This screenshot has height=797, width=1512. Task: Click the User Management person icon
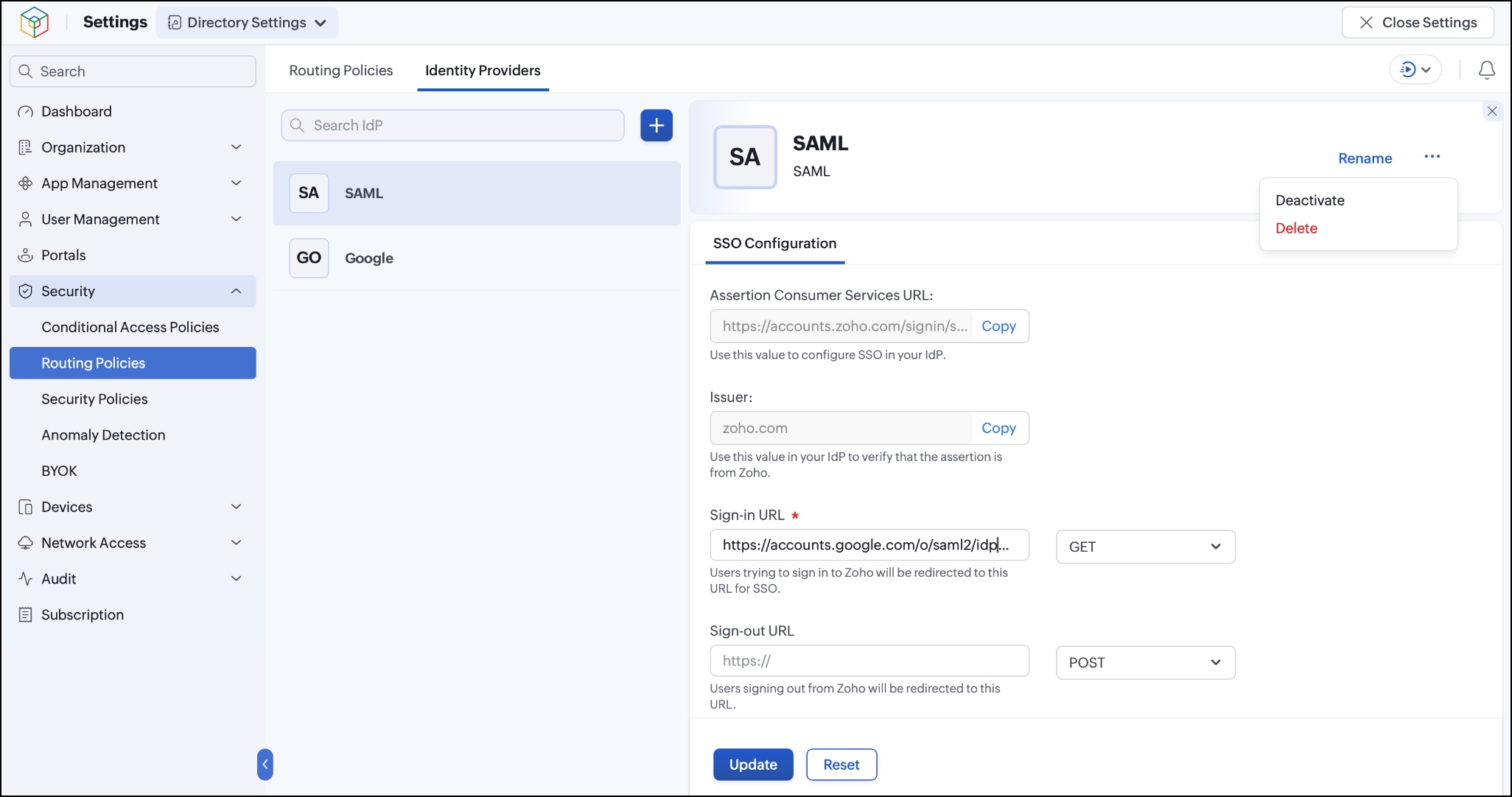[26, 220]
